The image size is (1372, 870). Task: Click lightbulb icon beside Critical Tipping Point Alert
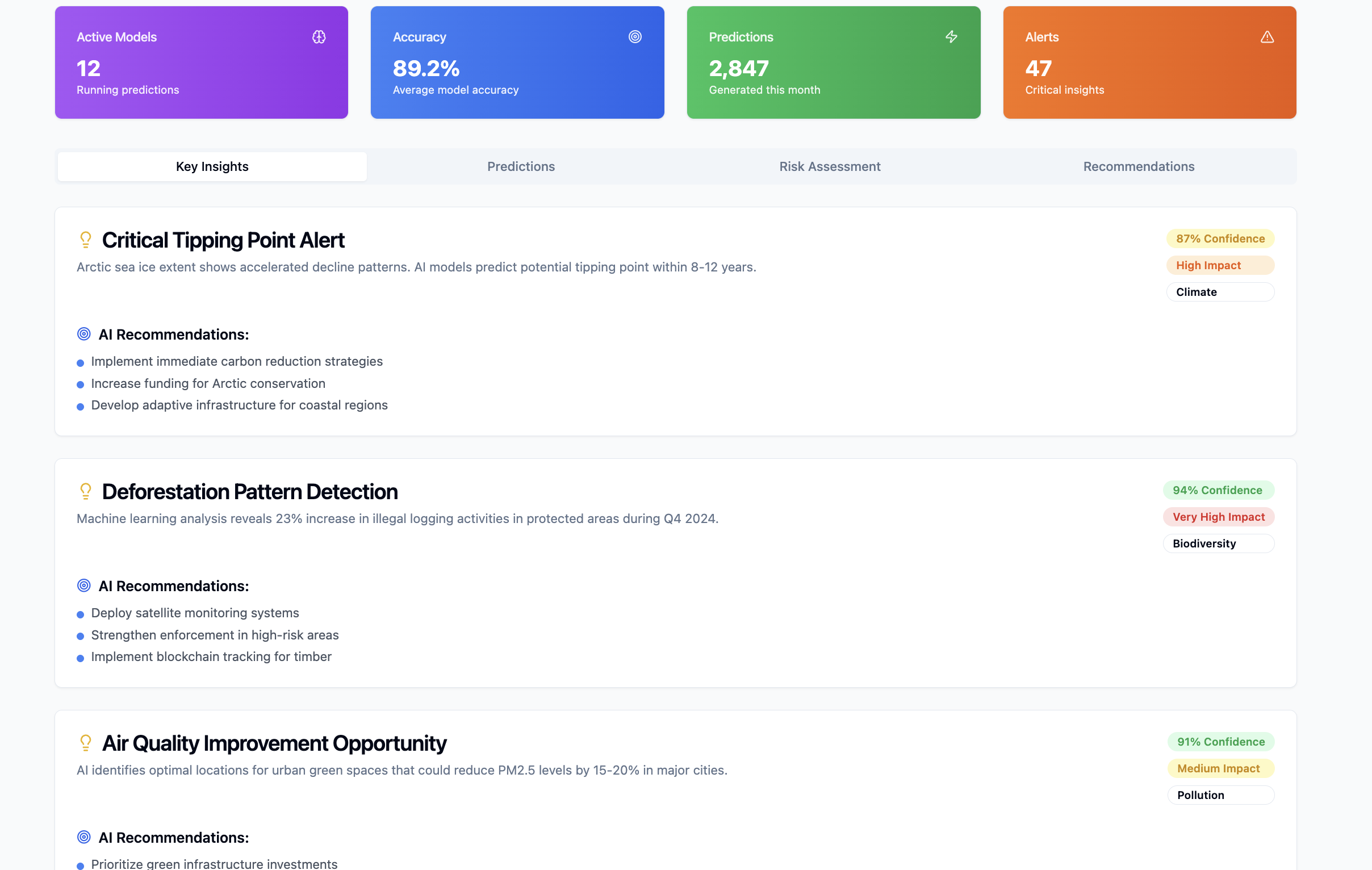(85, 240)
